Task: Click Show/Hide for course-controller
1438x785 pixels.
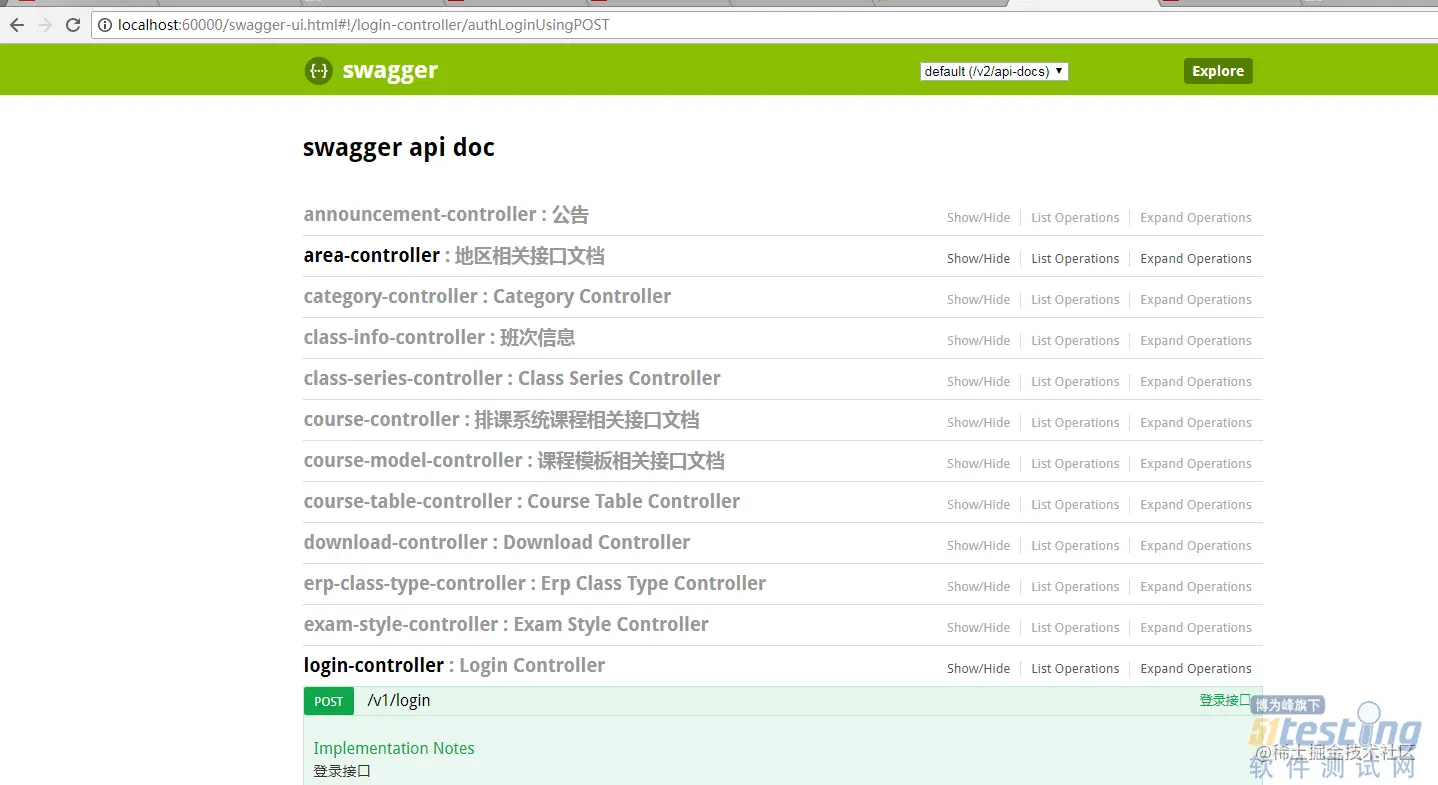Action: coord(978,423)
